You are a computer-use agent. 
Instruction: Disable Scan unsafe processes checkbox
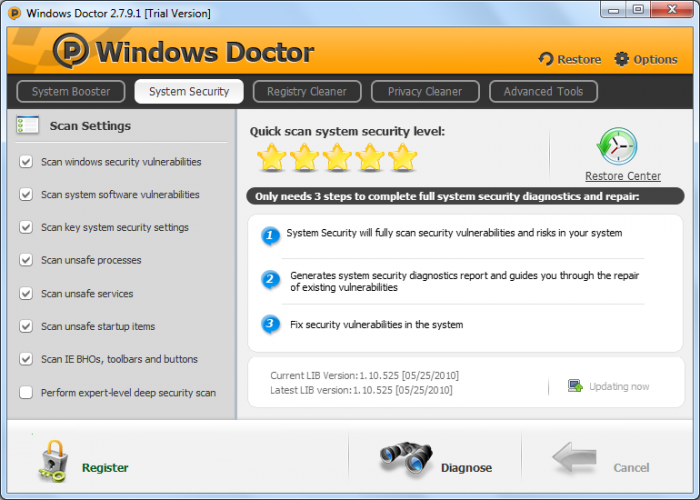tap(26, 259)
